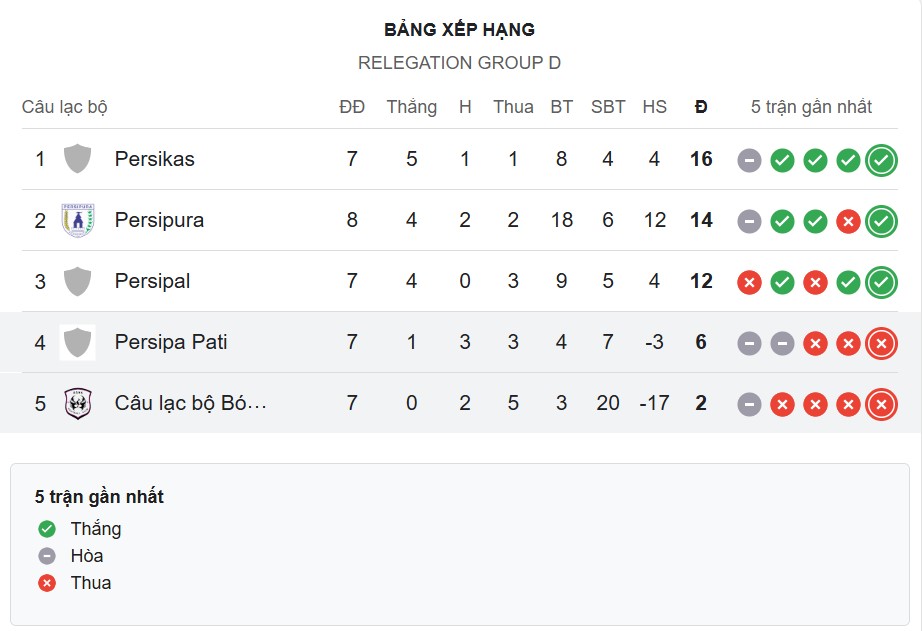Click the BẢNG XẾP HẠNG table title
Viewport: 922px width, 631px height.
tap(460, 29)
